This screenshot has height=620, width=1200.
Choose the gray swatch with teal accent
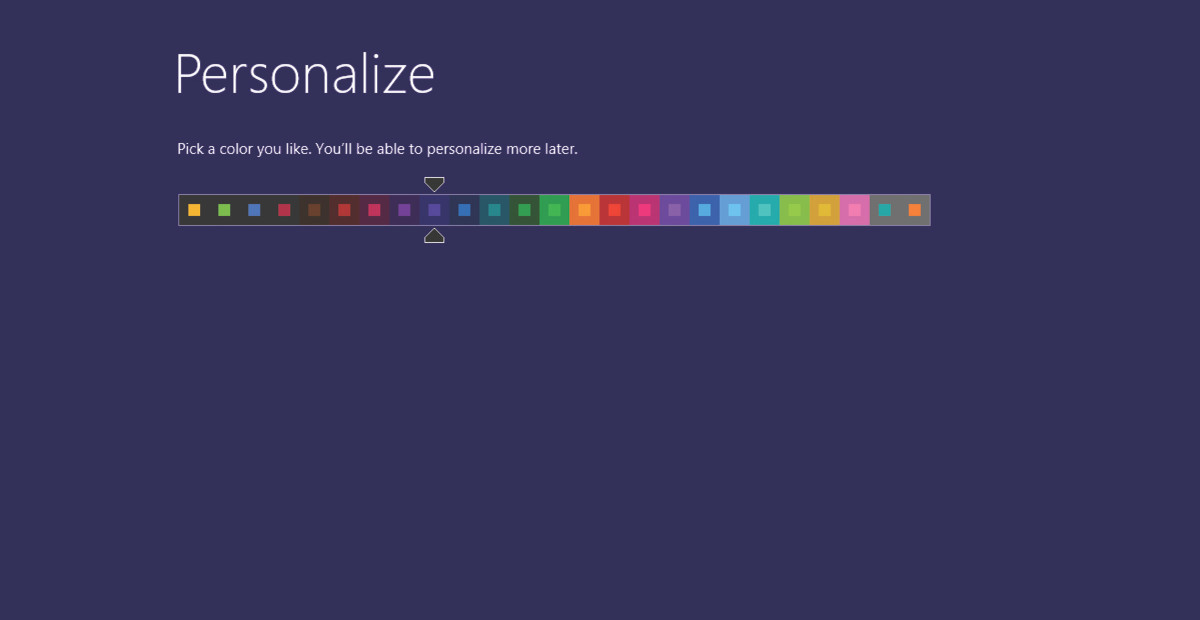(884, 210)
